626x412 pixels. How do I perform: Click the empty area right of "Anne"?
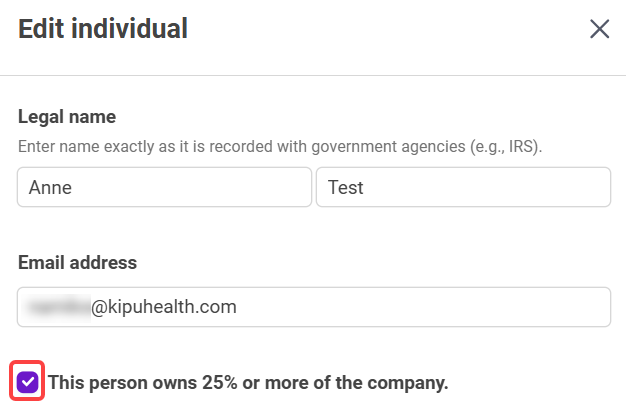[x=190, y=187]
